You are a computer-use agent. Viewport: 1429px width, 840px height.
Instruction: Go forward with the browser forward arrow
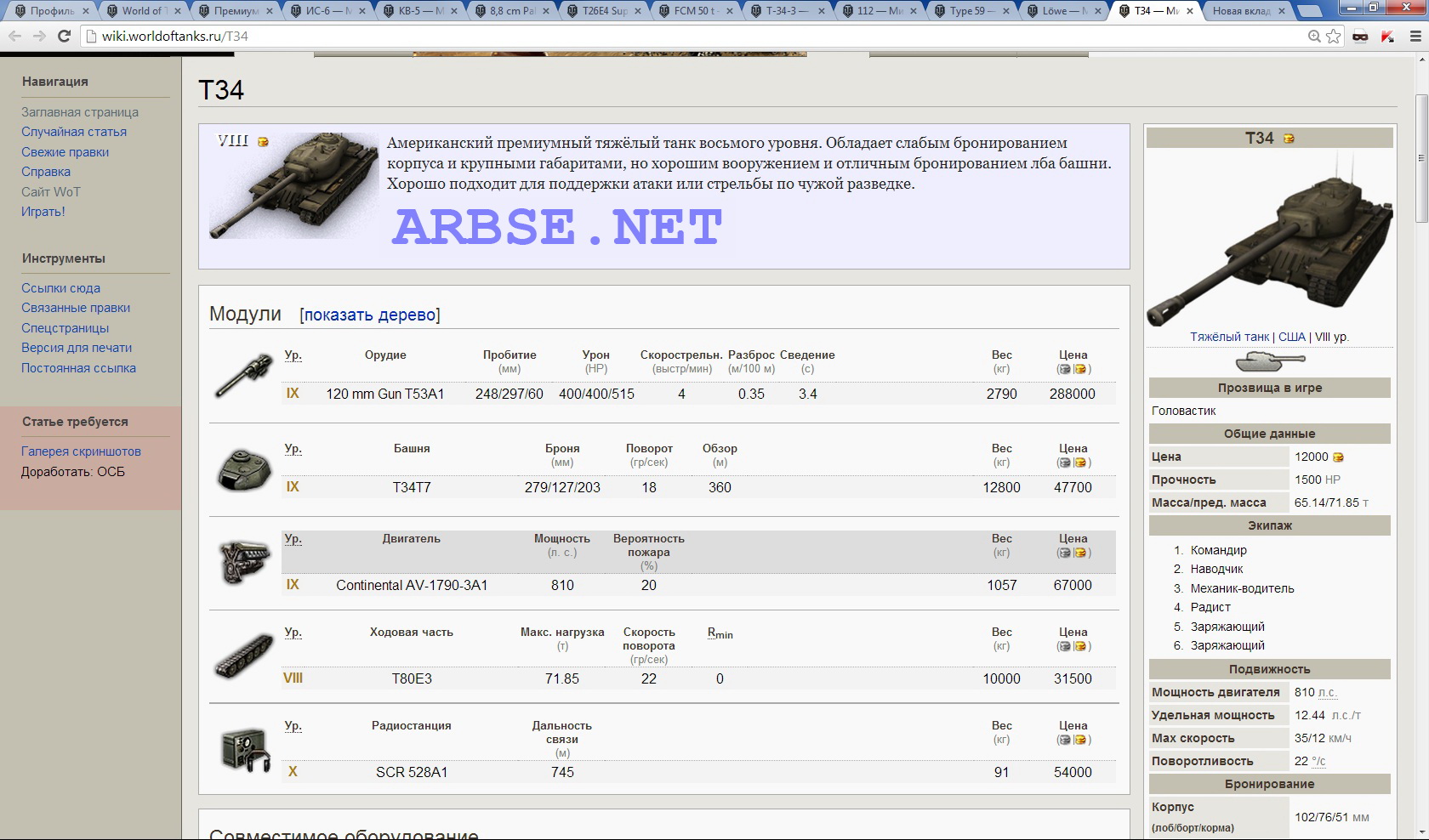[x=39, y=36]
